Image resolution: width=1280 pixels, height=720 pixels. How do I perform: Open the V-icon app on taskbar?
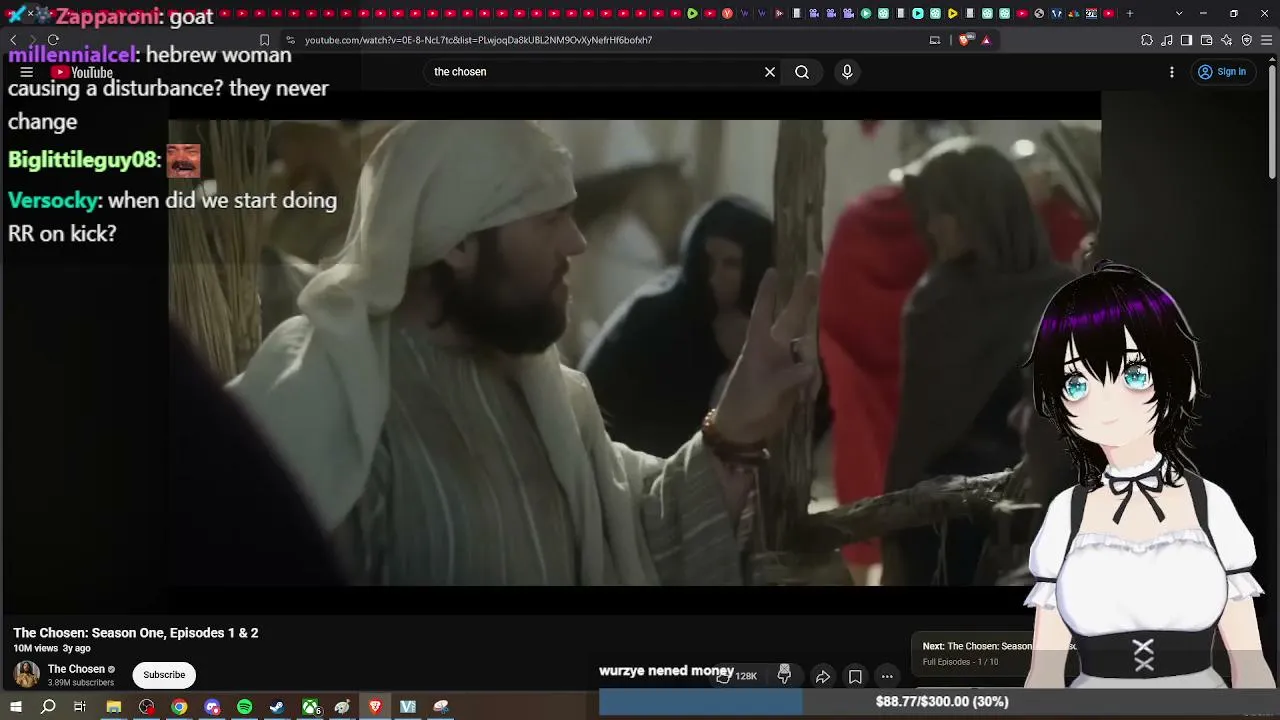tap(408, 707)
